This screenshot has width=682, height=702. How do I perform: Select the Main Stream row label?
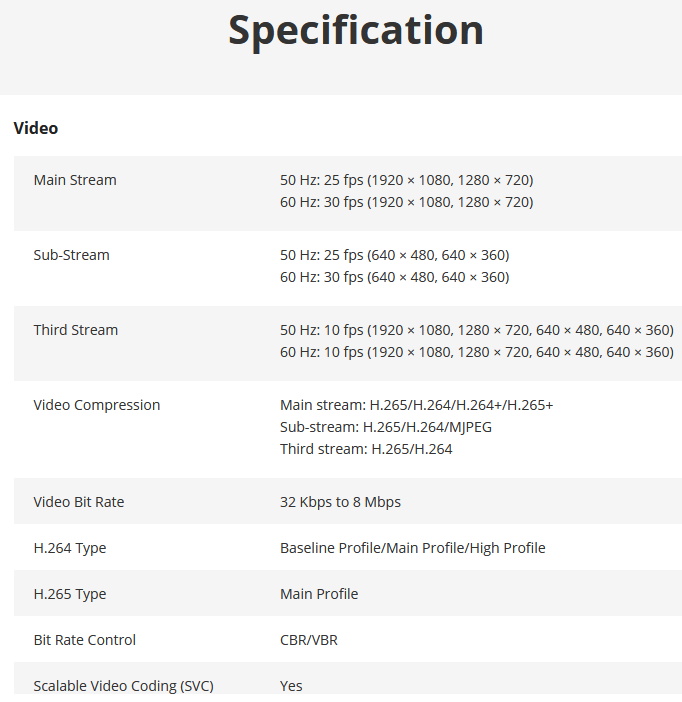pos(75,180)
